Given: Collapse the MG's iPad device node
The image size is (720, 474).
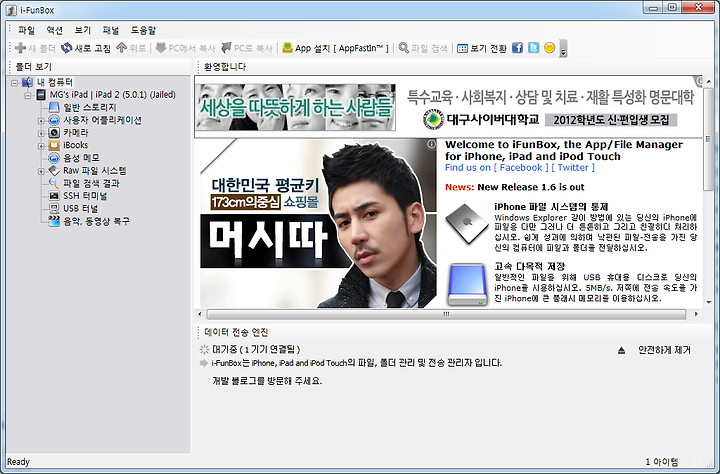Looking at the screenshot, I should pyautogui.click(x=28, y=96).
